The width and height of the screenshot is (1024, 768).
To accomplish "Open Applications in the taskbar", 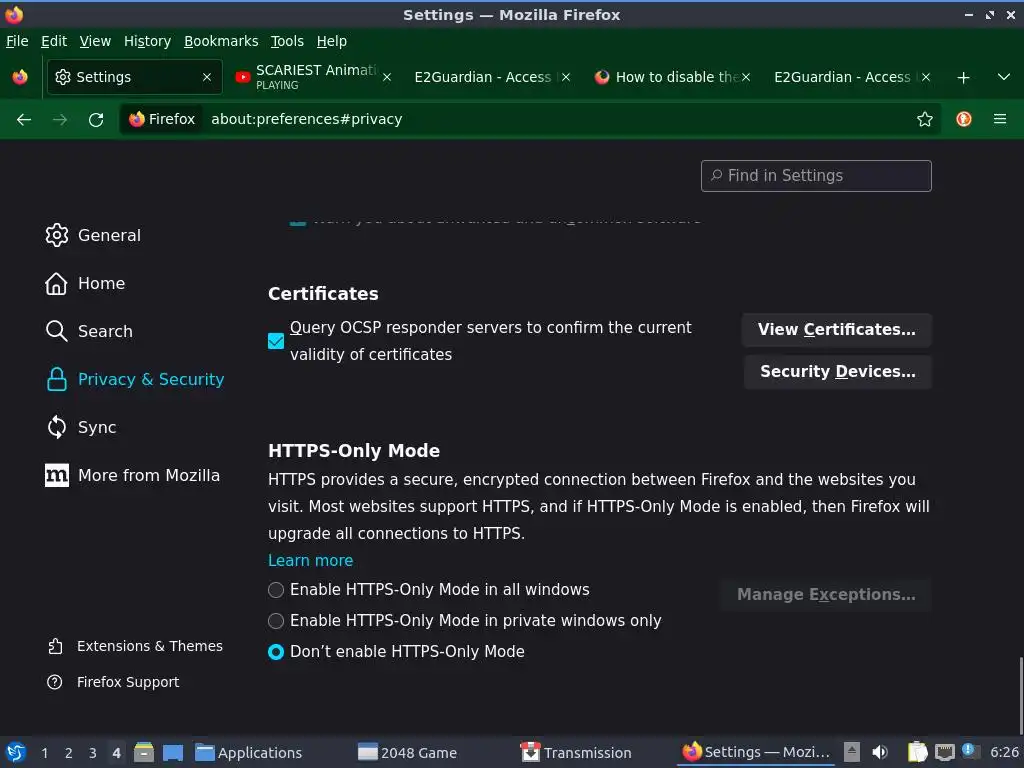I will (x=249, y=753).
